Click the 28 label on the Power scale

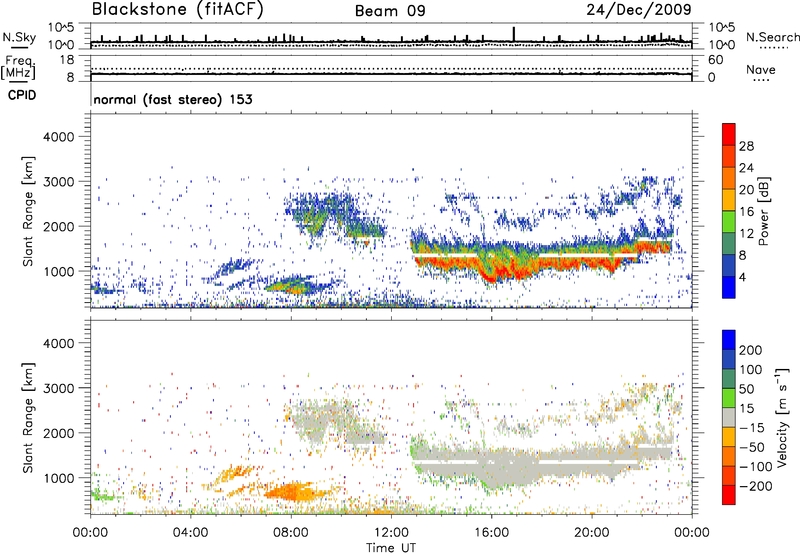tap(746, 146)
